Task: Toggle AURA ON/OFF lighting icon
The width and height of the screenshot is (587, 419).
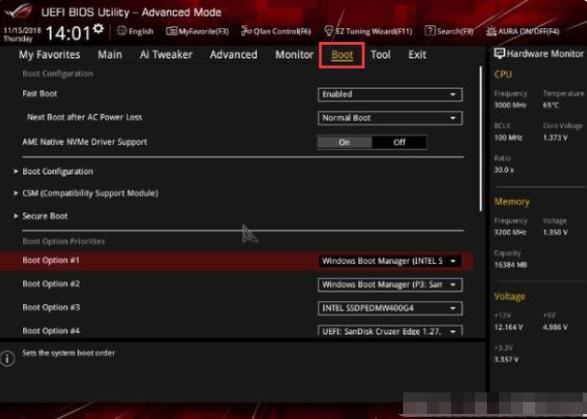Action: pyautogui.click(x=491, y=31)
